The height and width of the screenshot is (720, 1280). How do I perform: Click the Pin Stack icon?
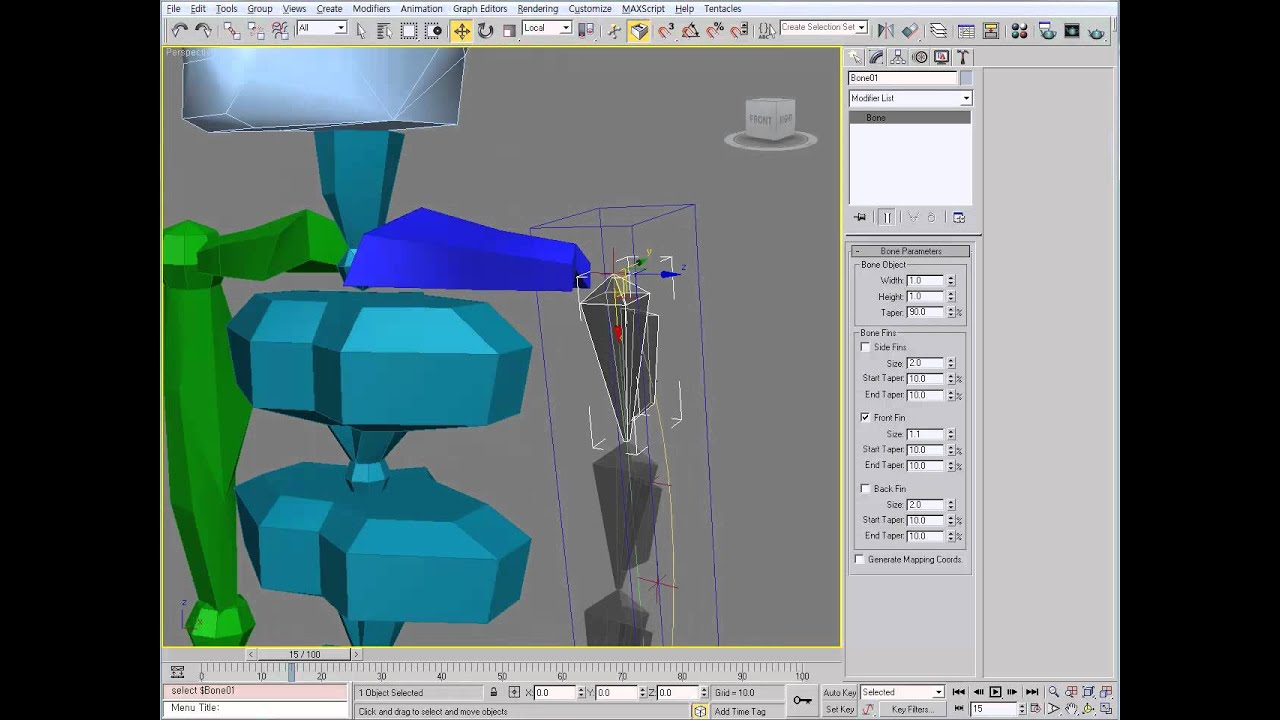(860, 217)
